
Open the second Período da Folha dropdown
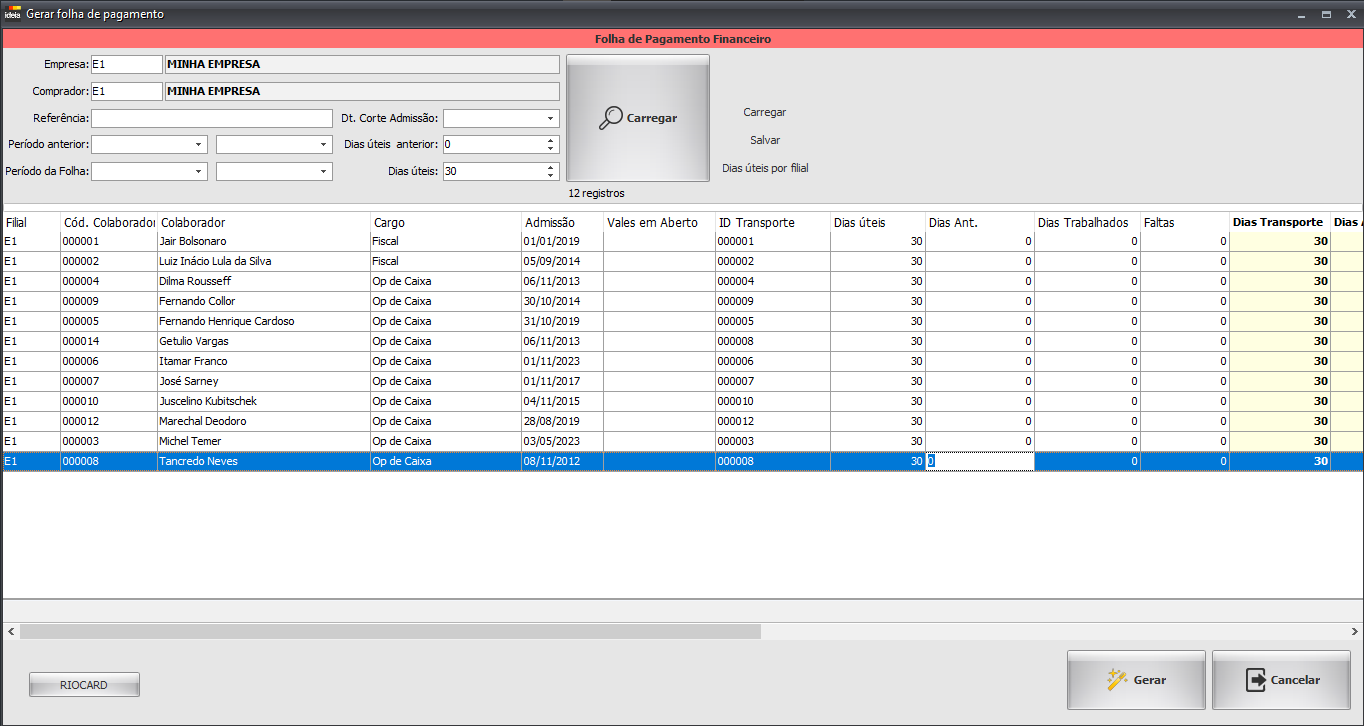click(x=323, y=171)
